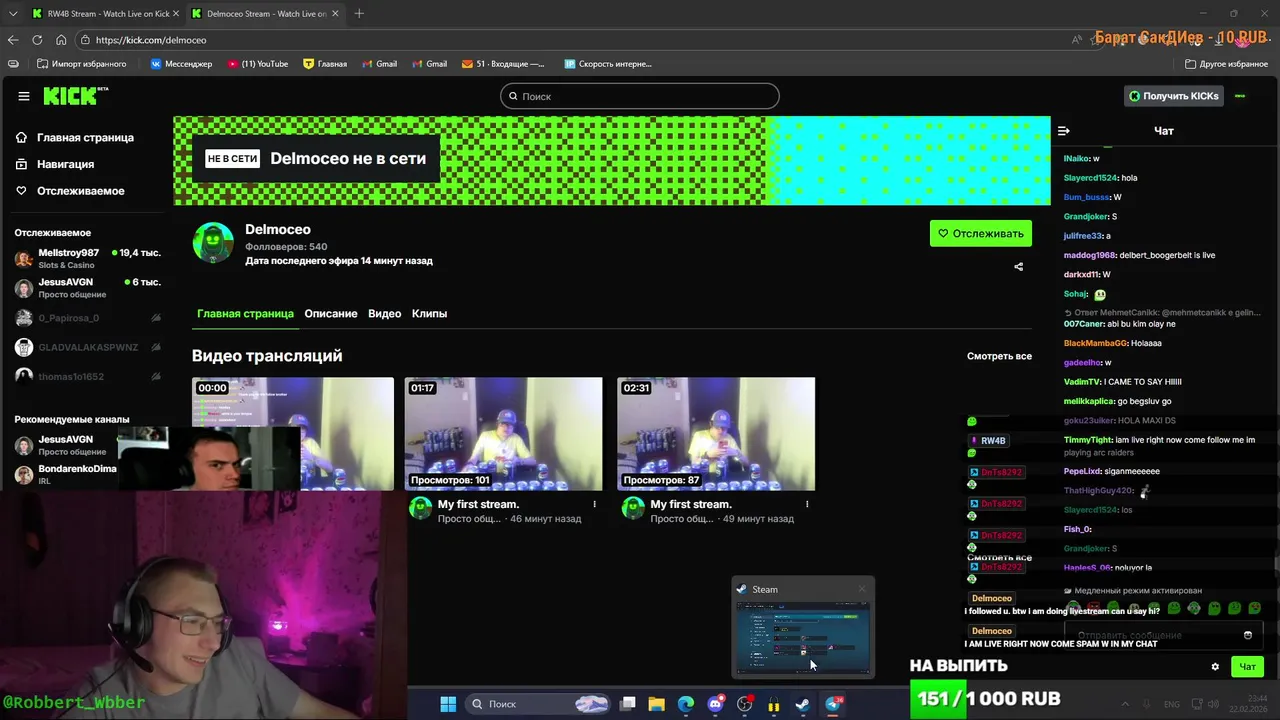1280x720 pixels.
Task: Click the Получить KICKs button
Action: pyautogui.click(x=1174, y=96)
